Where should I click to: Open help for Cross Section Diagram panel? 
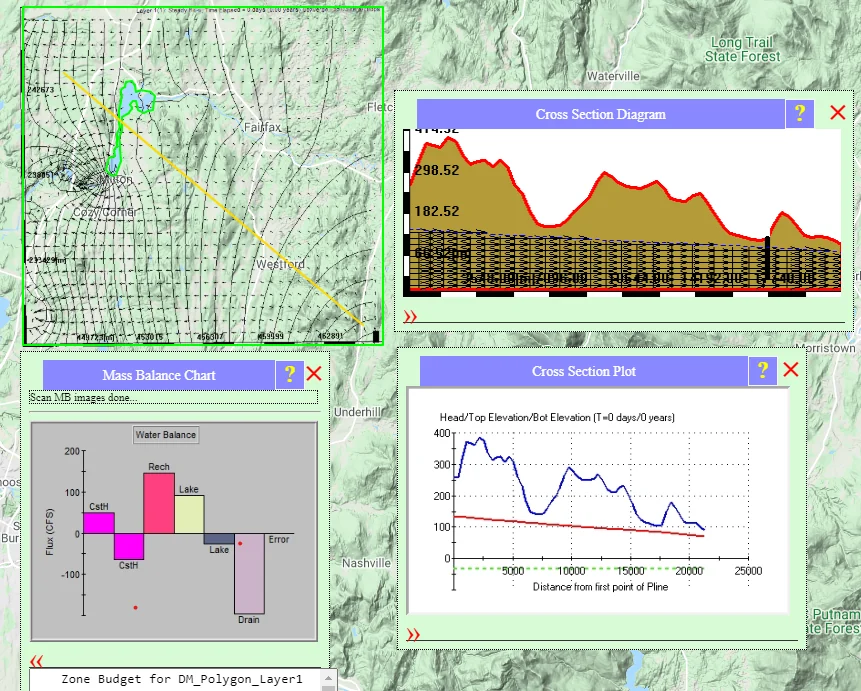(x=800, y=114)
